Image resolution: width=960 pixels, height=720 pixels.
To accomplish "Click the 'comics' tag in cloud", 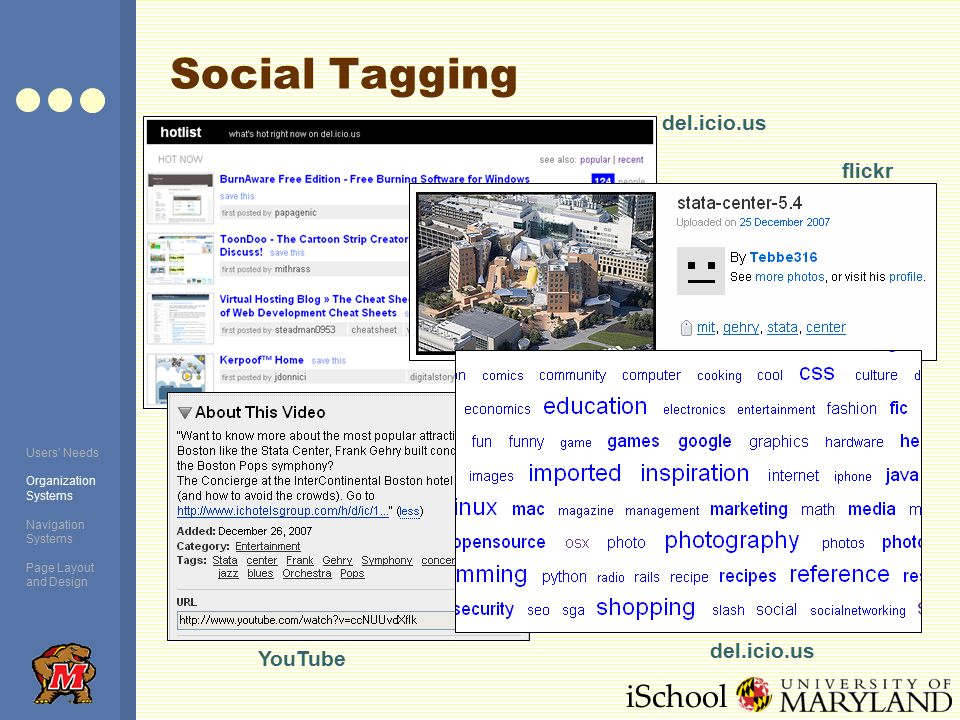I will pyautogui.click(x=503, y=376).
